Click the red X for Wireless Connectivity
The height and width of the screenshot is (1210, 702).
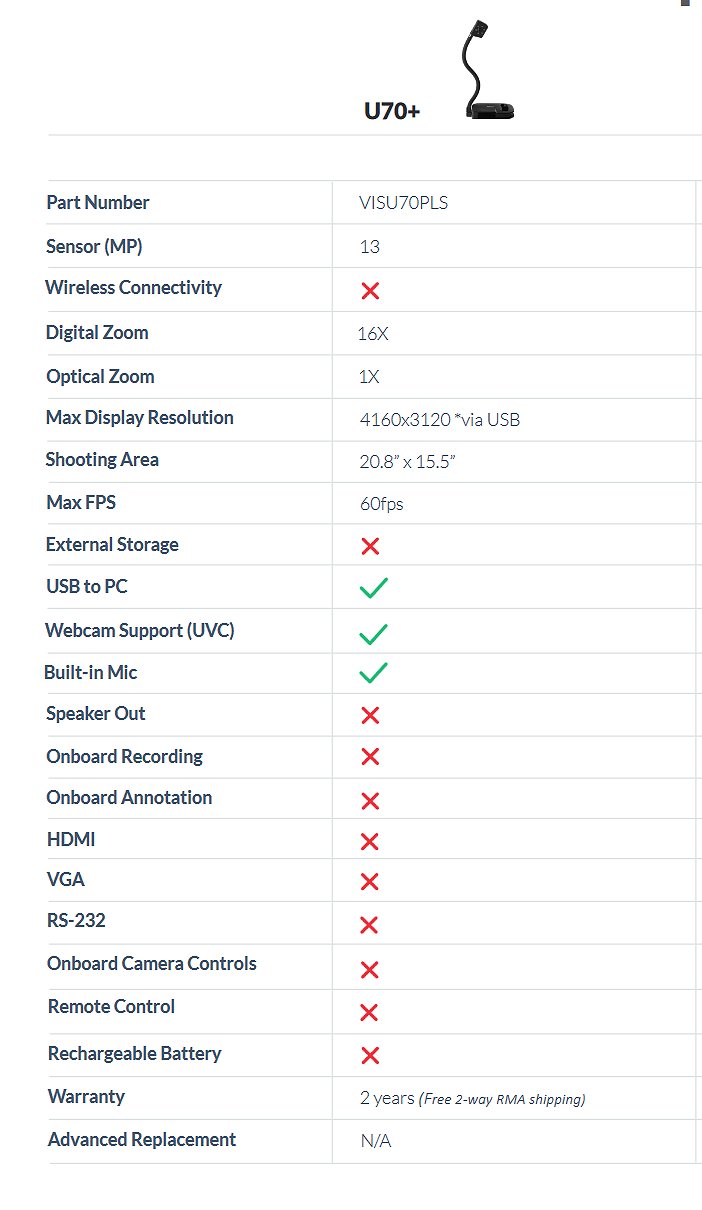tap(370, 291)
